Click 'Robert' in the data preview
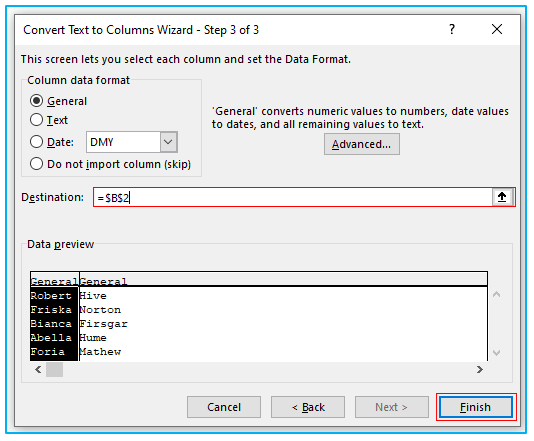The width and height of the screenshot is (534, 441). pos(51,296)
